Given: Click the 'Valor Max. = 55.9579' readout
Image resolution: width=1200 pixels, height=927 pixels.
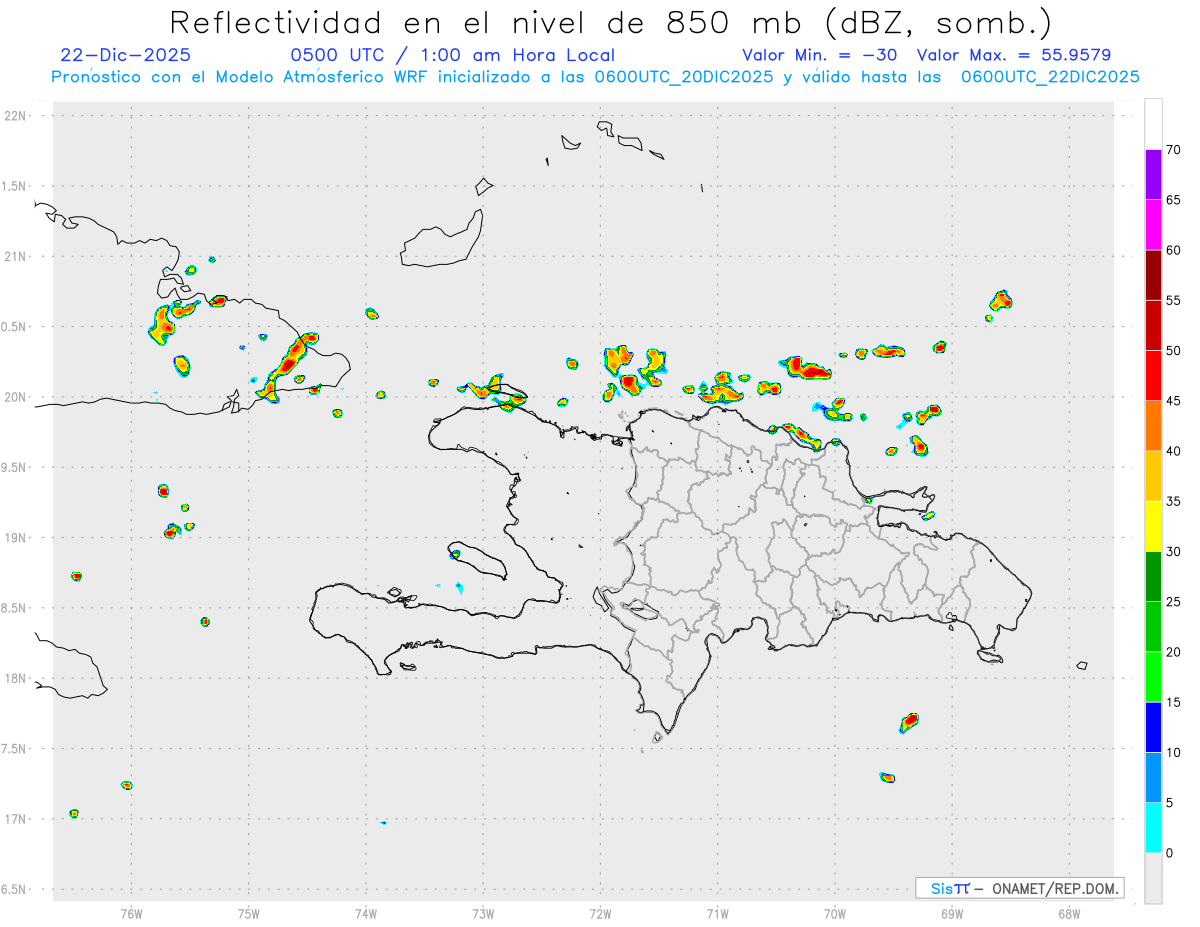Looking at the screenshot, I should coord(1014,55).
